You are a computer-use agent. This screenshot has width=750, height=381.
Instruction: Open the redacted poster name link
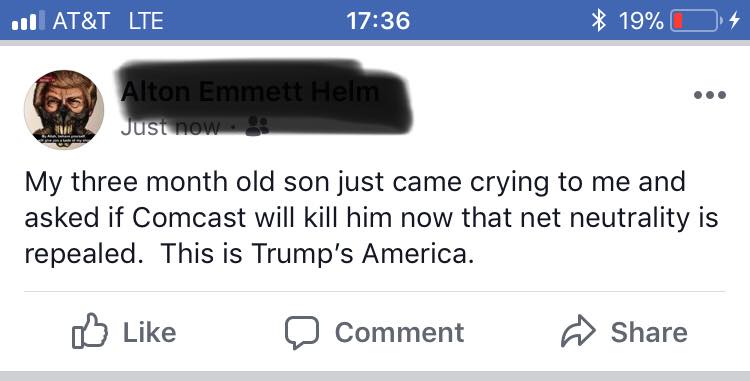pos(250,91)
